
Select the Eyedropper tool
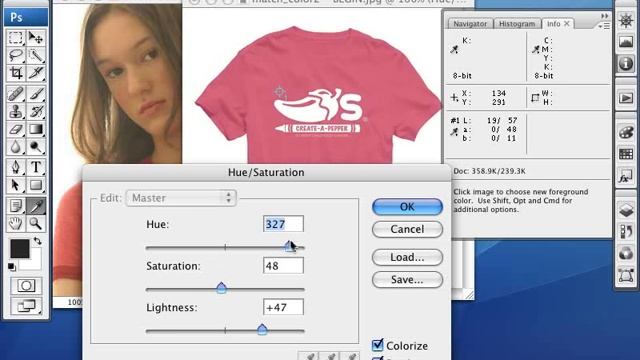36,206
